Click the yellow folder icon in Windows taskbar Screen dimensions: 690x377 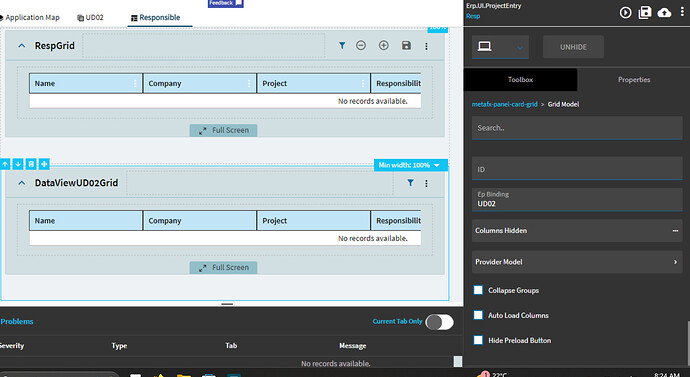click(x=184, y=375)
